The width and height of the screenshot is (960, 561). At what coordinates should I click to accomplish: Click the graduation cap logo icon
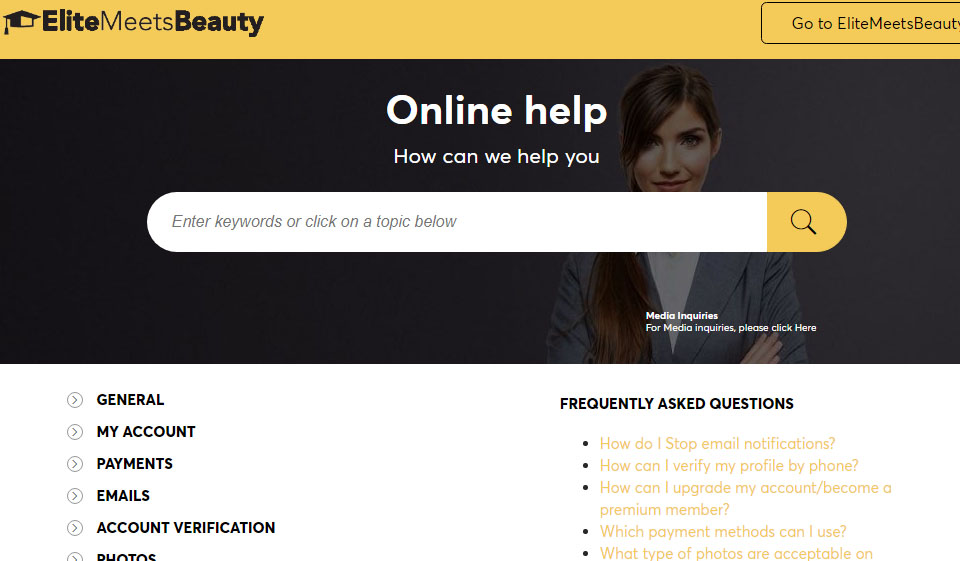[x=20, y=22]
